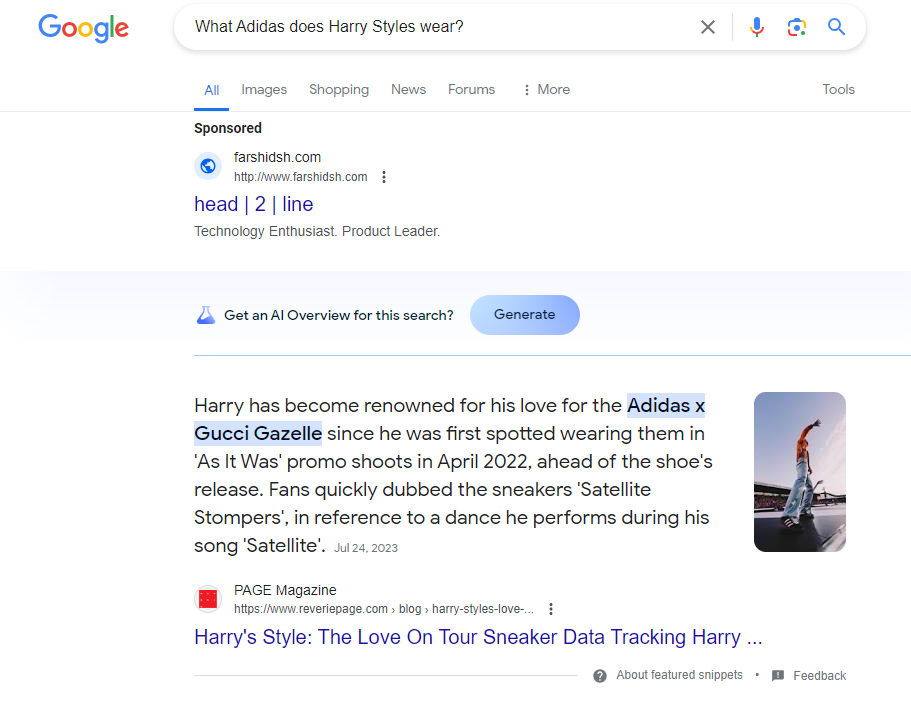Click the AI Overview flask icon

coord(205,315)
